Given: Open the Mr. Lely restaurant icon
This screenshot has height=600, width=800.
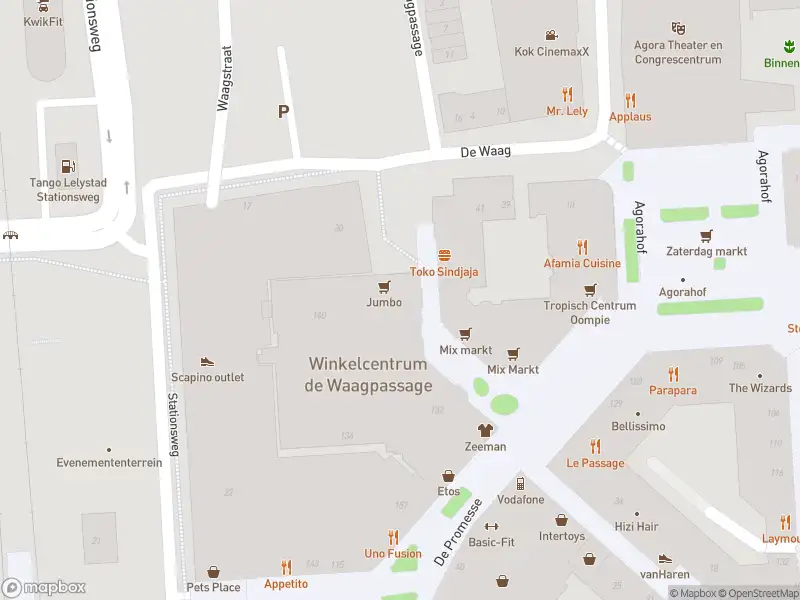Looking at the screenshot, I should click(x=567, y=94).
